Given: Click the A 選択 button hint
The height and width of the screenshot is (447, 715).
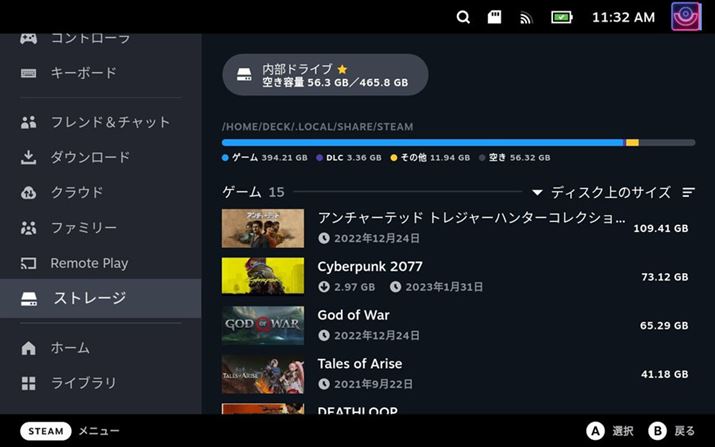Looking at the screenshot, I should tap(610, 431).
